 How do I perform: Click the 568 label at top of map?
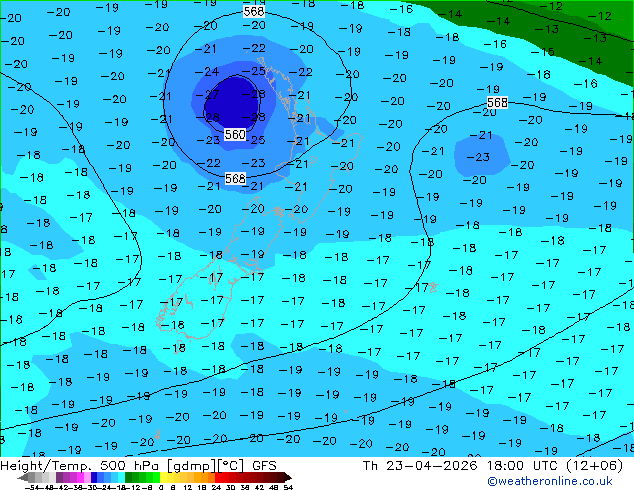[x=254, y=11]
